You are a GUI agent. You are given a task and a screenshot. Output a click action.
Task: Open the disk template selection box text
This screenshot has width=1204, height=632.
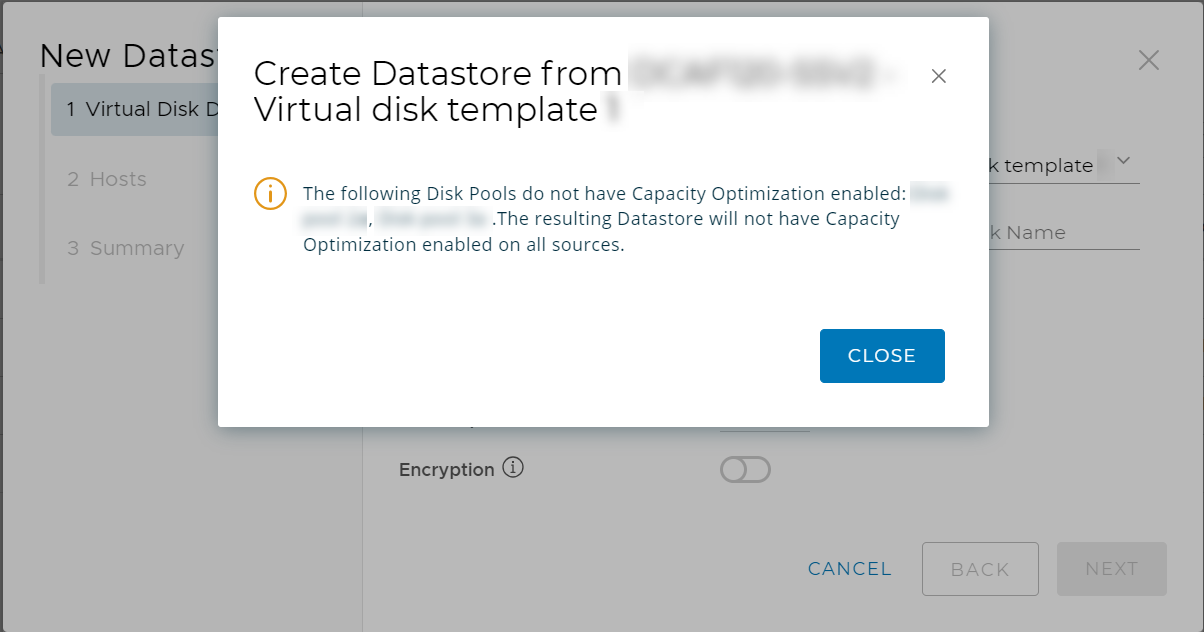click(1040, 166)
